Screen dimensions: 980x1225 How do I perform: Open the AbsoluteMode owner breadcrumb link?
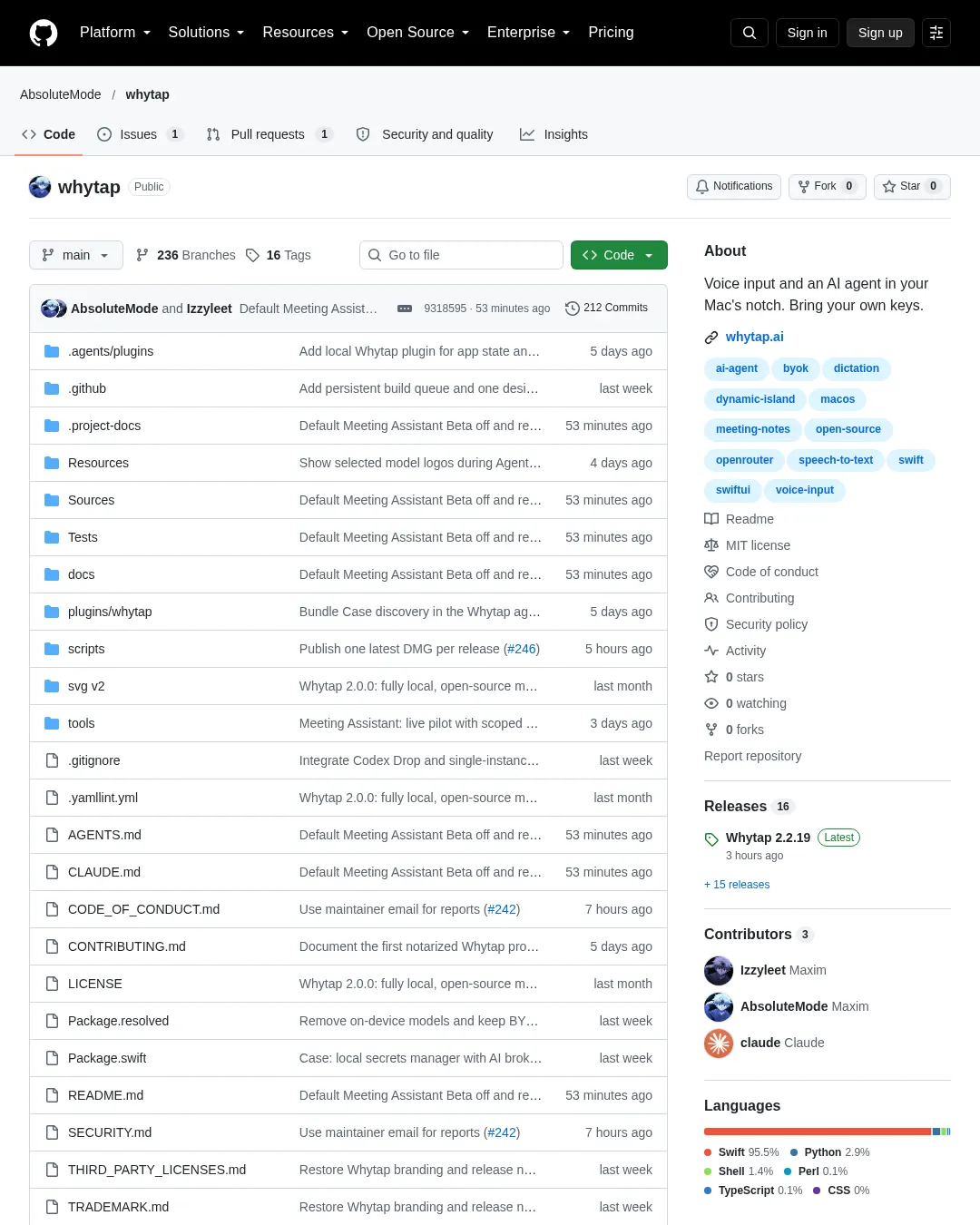[61, 94]
